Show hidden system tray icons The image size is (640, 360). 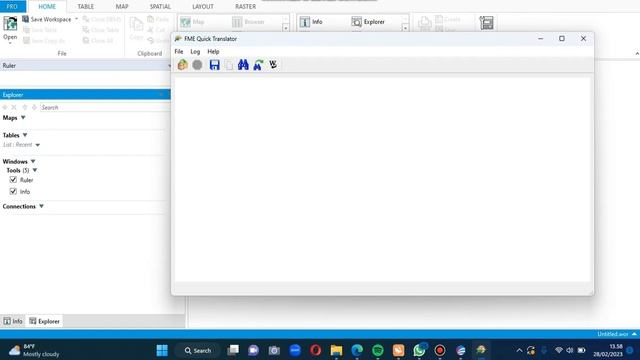tap(519, 350)
